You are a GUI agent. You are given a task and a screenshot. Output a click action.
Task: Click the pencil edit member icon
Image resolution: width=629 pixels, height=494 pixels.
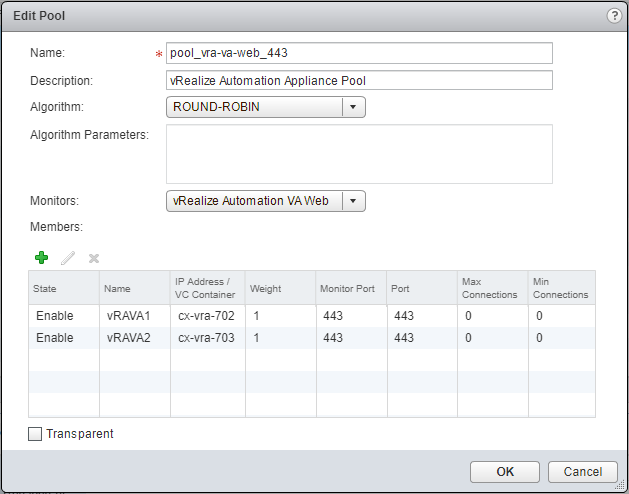(67, 258)
